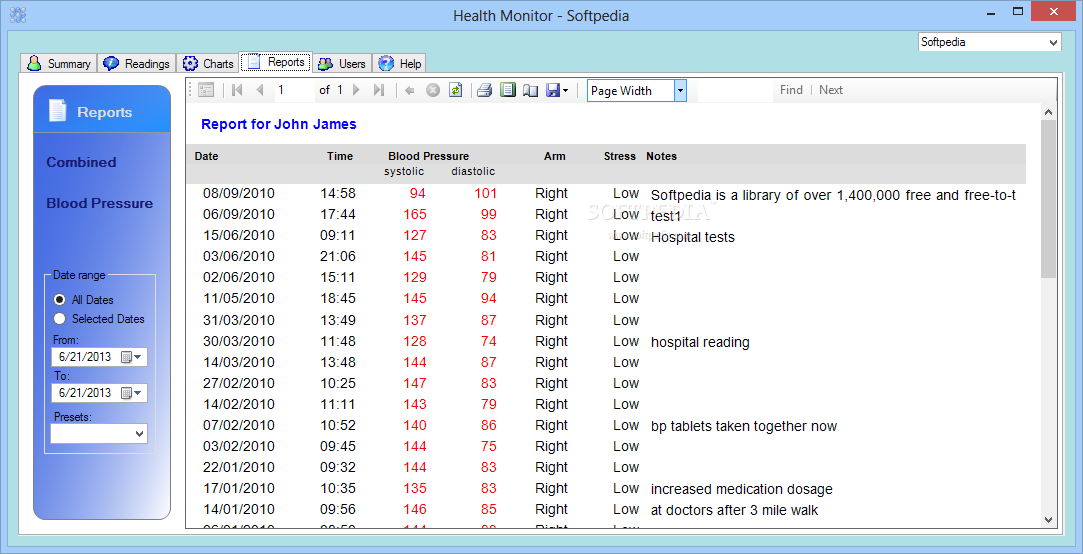Choose the Combined report
This screenshot has width=1083, height=554.
pos(81,162)
